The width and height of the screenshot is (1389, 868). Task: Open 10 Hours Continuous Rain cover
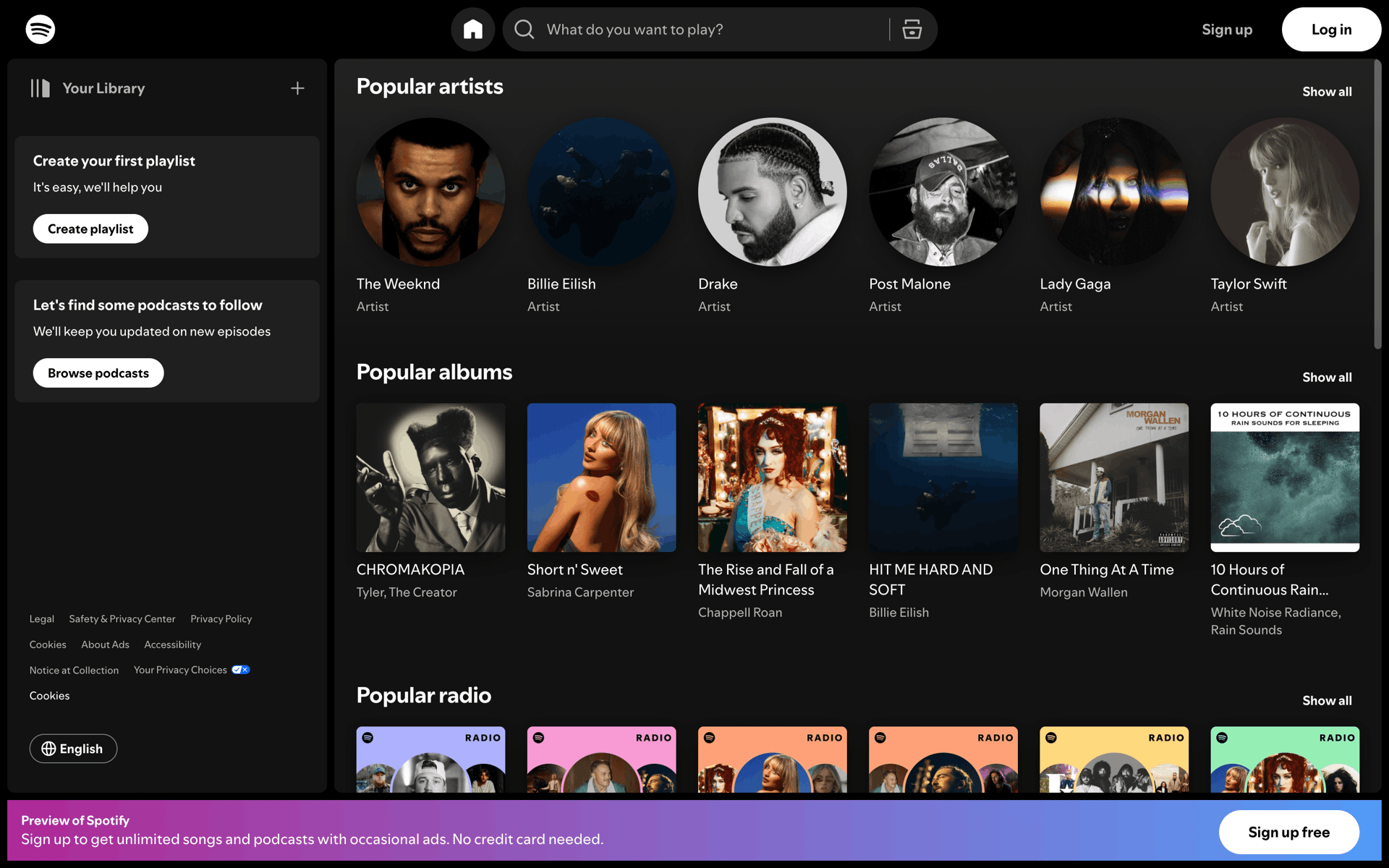click(1285, 477)
